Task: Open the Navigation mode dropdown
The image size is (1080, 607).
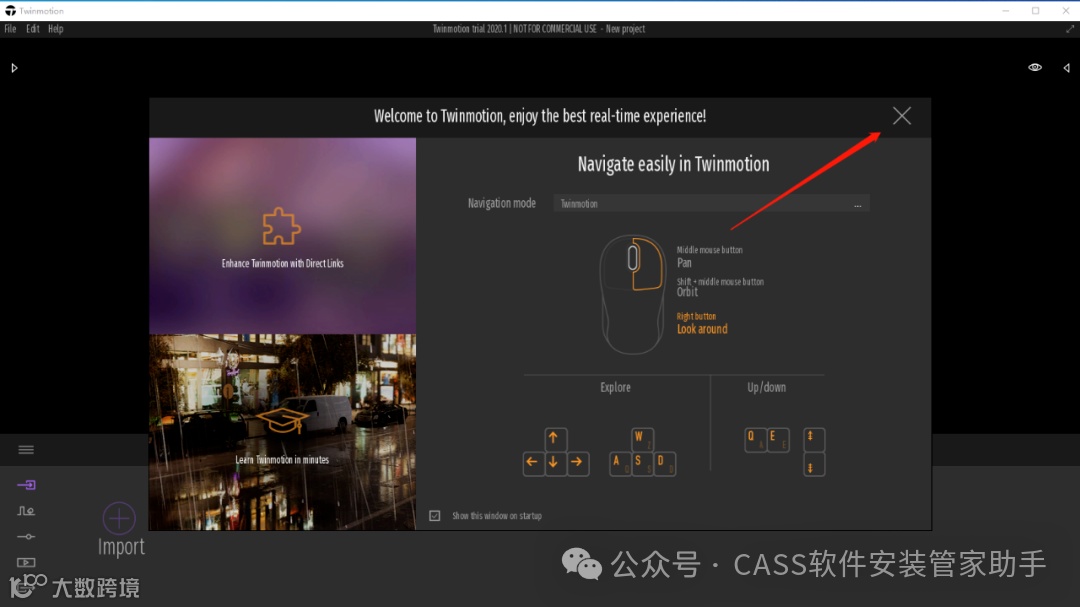Action: tap(711, 203)
